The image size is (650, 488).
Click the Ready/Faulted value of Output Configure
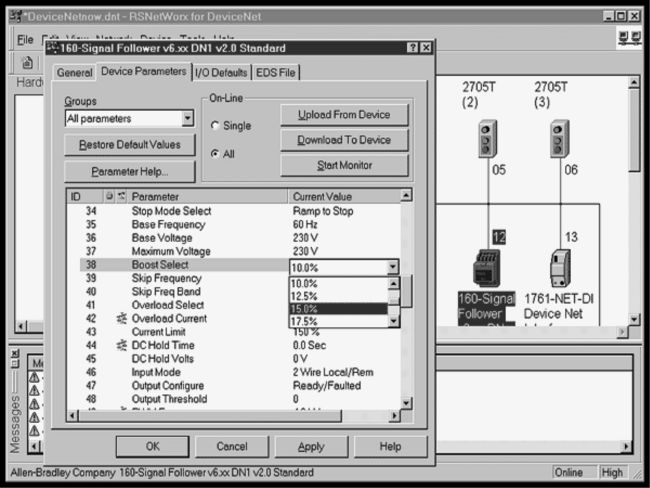(327, 386)
